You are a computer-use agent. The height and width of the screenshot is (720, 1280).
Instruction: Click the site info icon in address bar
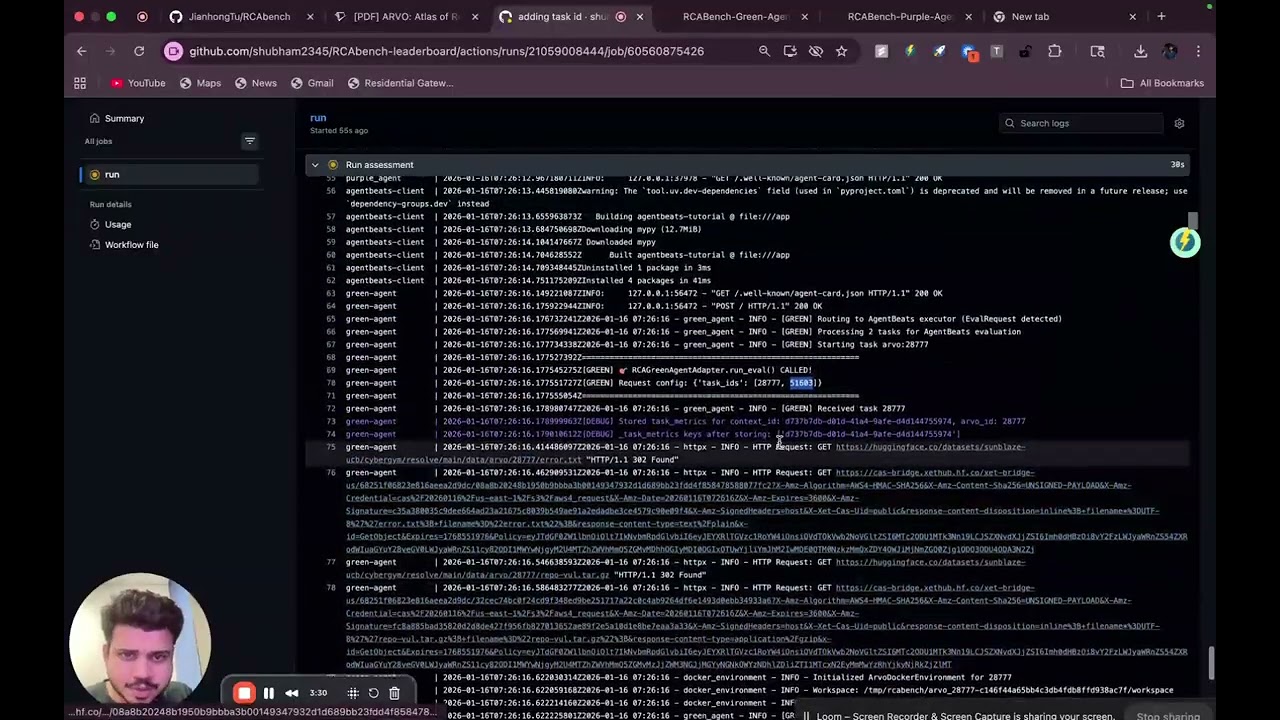click(x=174, y=51)
